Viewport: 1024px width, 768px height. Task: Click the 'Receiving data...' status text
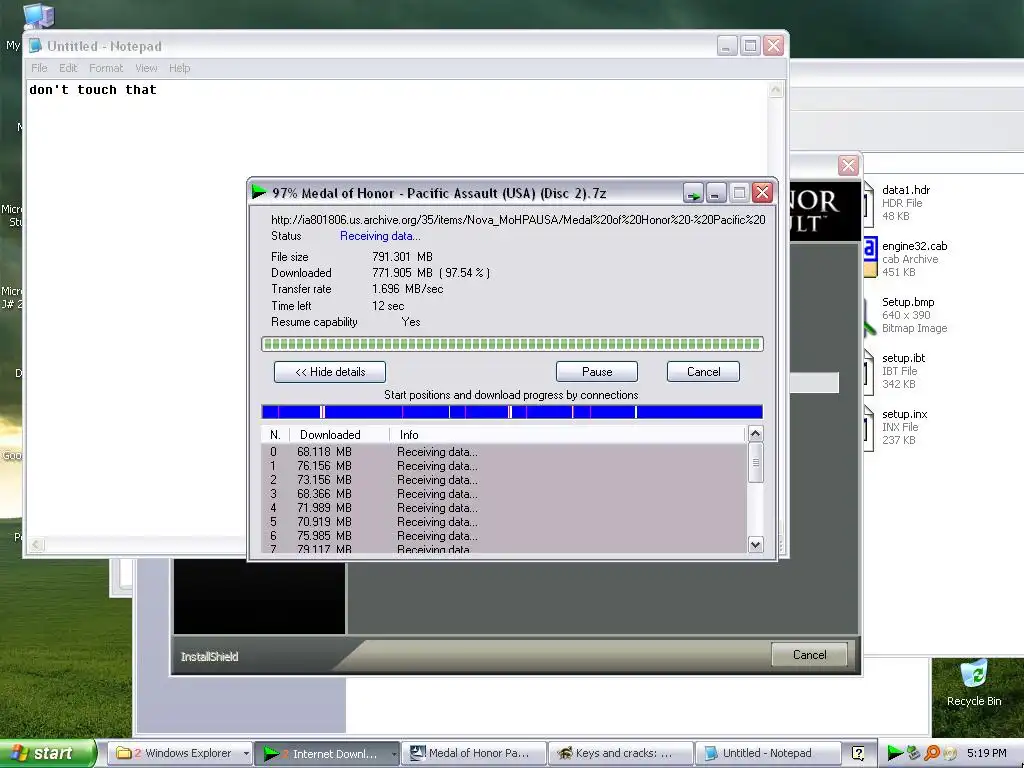[x=380, y=236]
